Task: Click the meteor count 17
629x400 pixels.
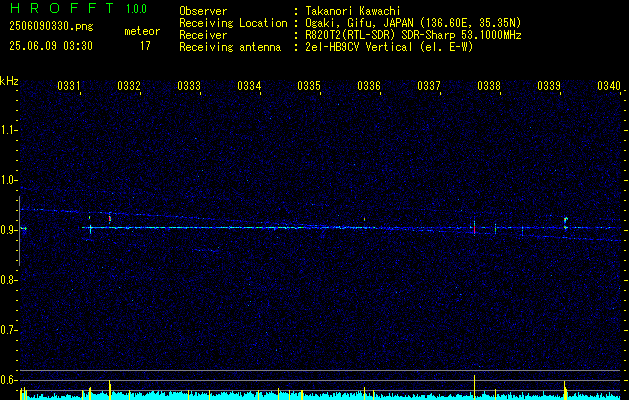Action: tap(145, 46)
